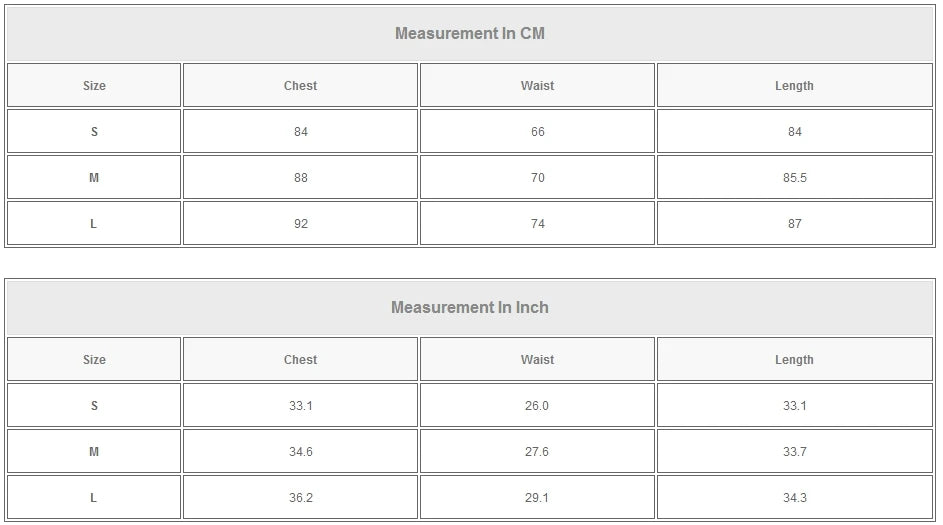Image resolution: width=943 pixels, height=525 pixels.
Task: Click the "Measurement In CM" table title
Action: [x=470, y=34]
